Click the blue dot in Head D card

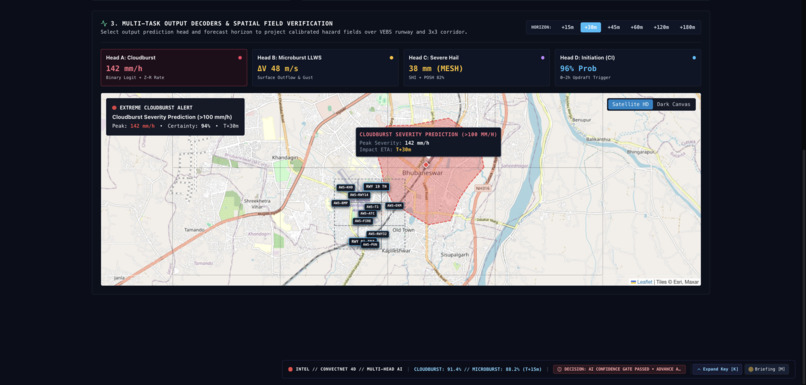coord(694,58)
